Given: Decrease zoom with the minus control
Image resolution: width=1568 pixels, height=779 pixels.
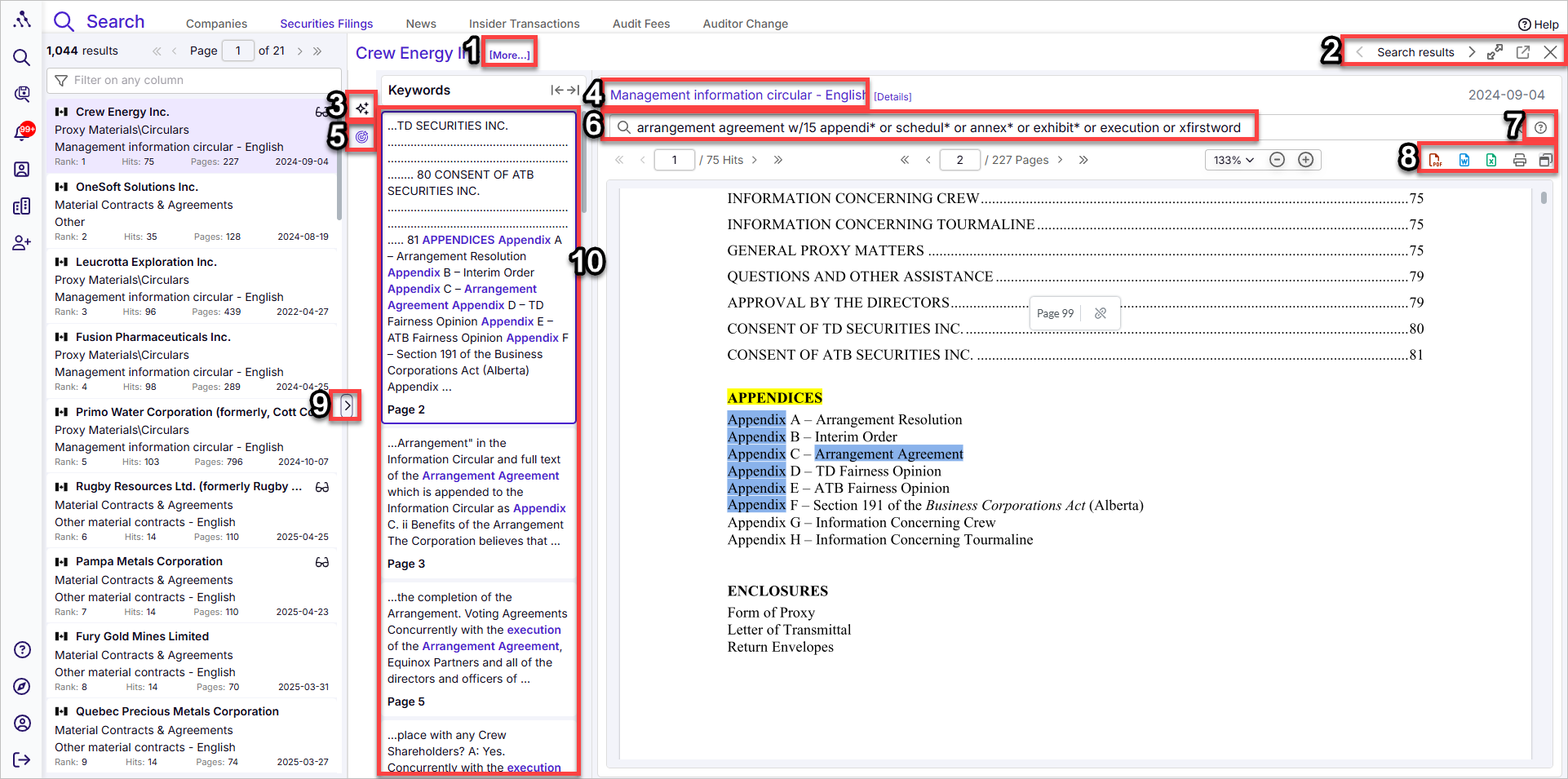Looking at the screenshot, I should [1277, 160].
